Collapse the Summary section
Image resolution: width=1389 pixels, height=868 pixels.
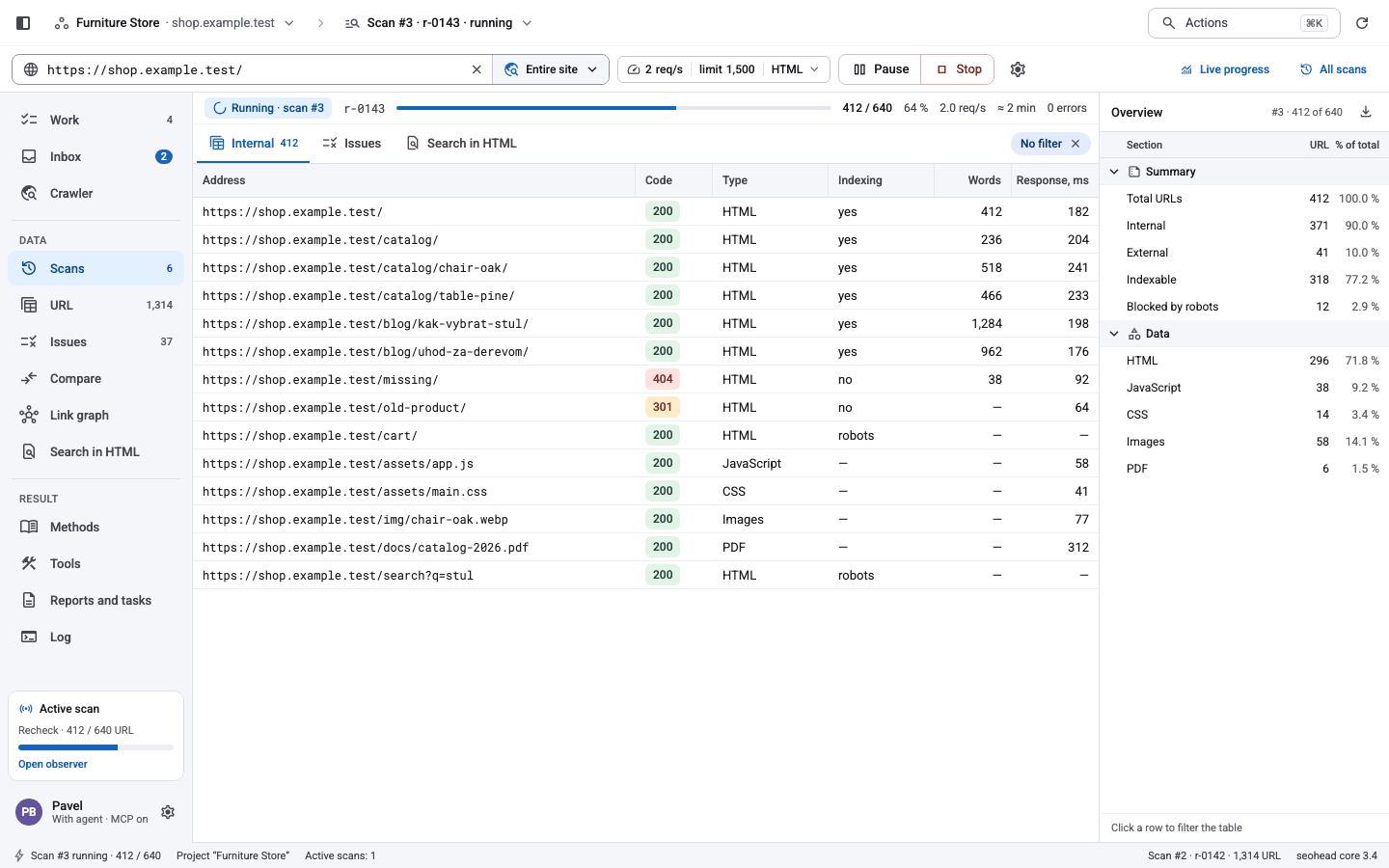(x=1114, y=172)
